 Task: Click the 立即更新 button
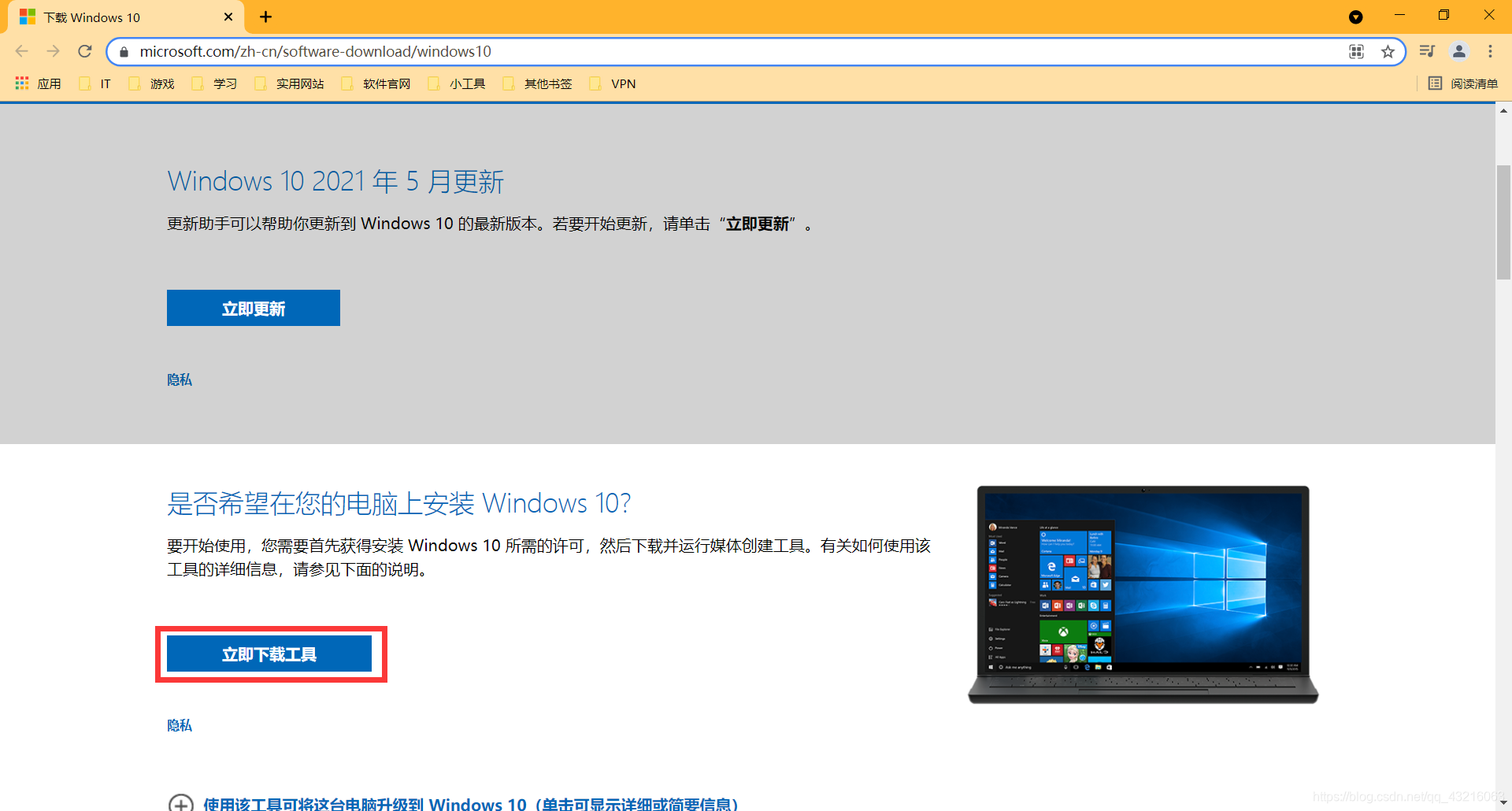click(254, 308)
